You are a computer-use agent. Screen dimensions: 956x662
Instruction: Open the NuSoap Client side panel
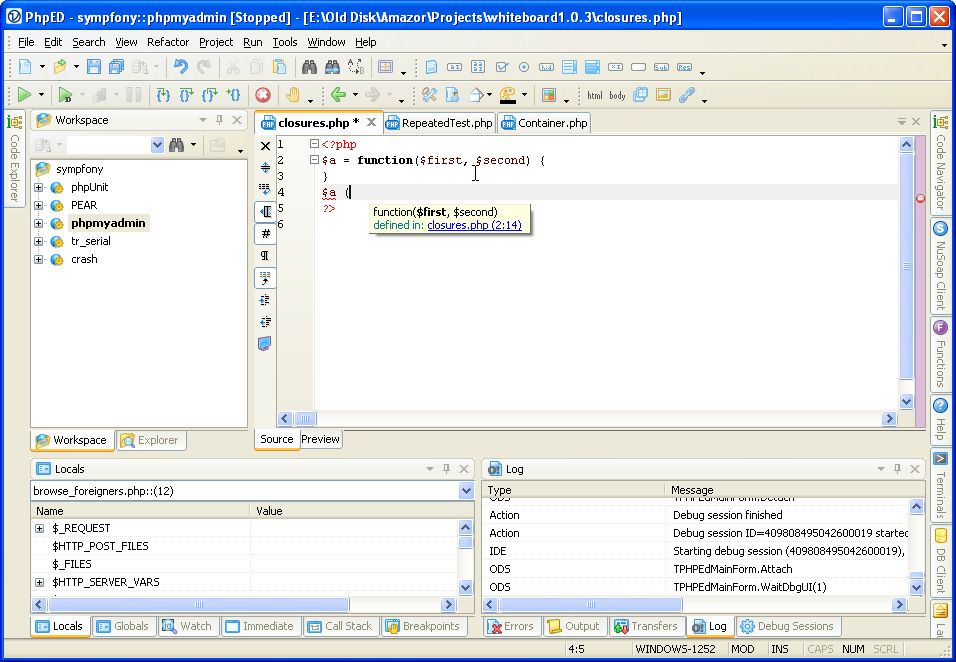point(940,266)
